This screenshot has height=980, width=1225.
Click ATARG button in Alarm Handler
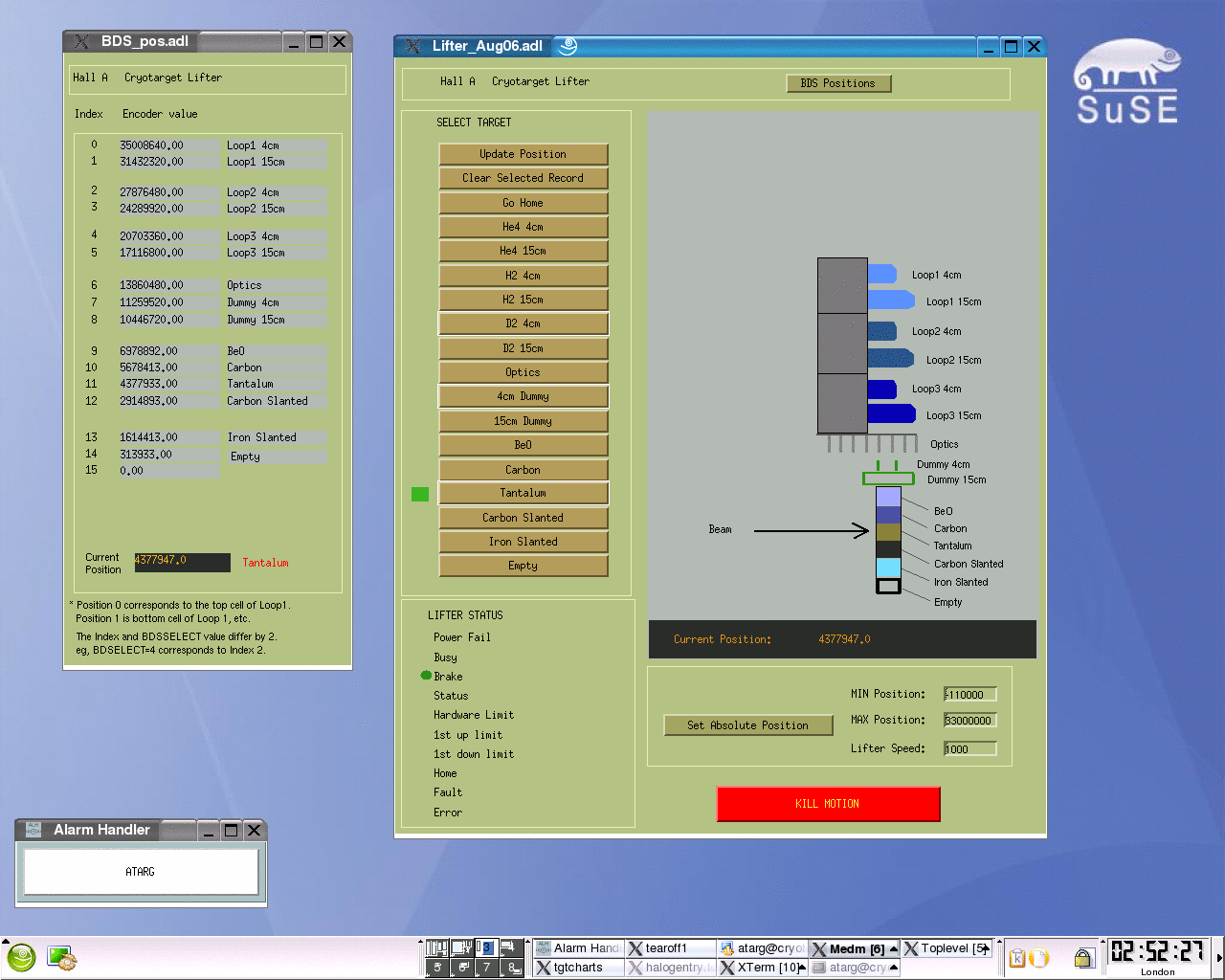[141, 872]
